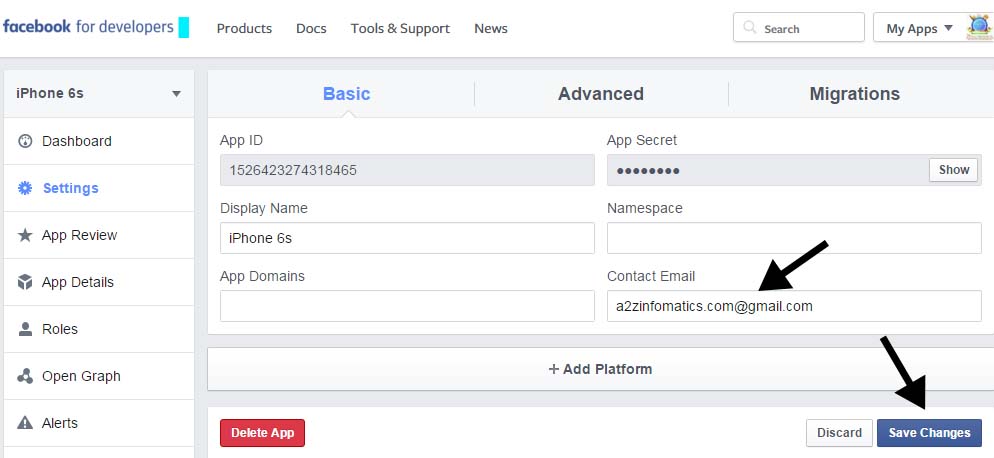Open Roles in the sidebar
994x458 pixels.
pyautogui.click(x=99, y=329)
